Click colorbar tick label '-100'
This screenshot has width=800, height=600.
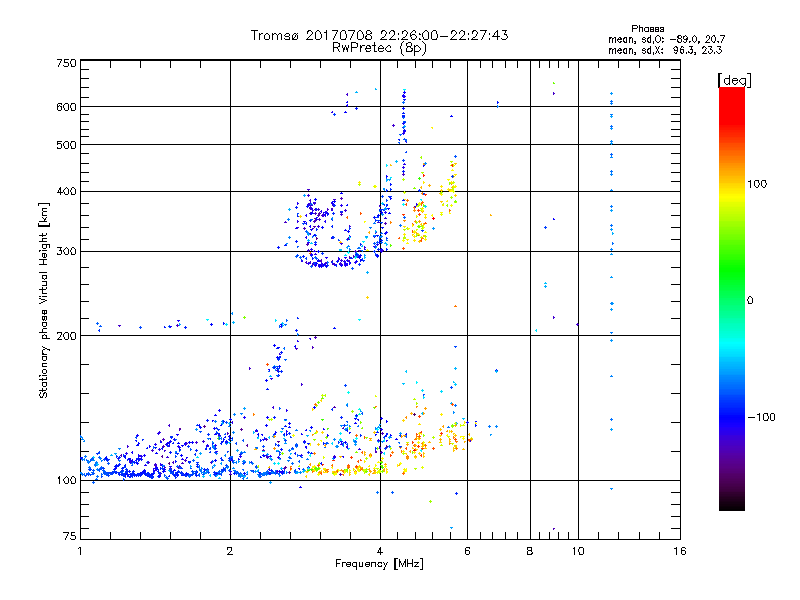pos(761,417)
